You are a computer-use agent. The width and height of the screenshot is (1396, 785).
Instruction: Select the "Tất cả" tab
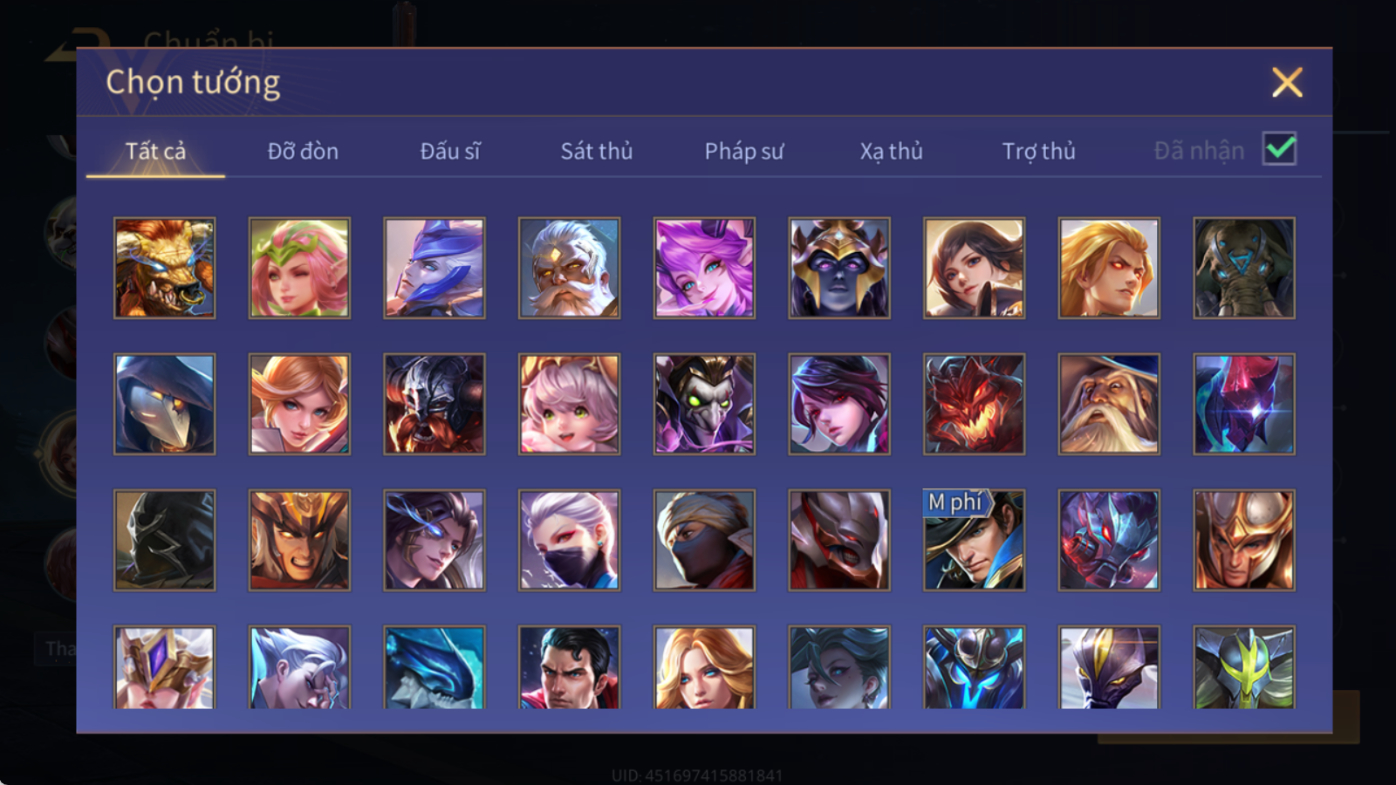(x=156, y=151)
